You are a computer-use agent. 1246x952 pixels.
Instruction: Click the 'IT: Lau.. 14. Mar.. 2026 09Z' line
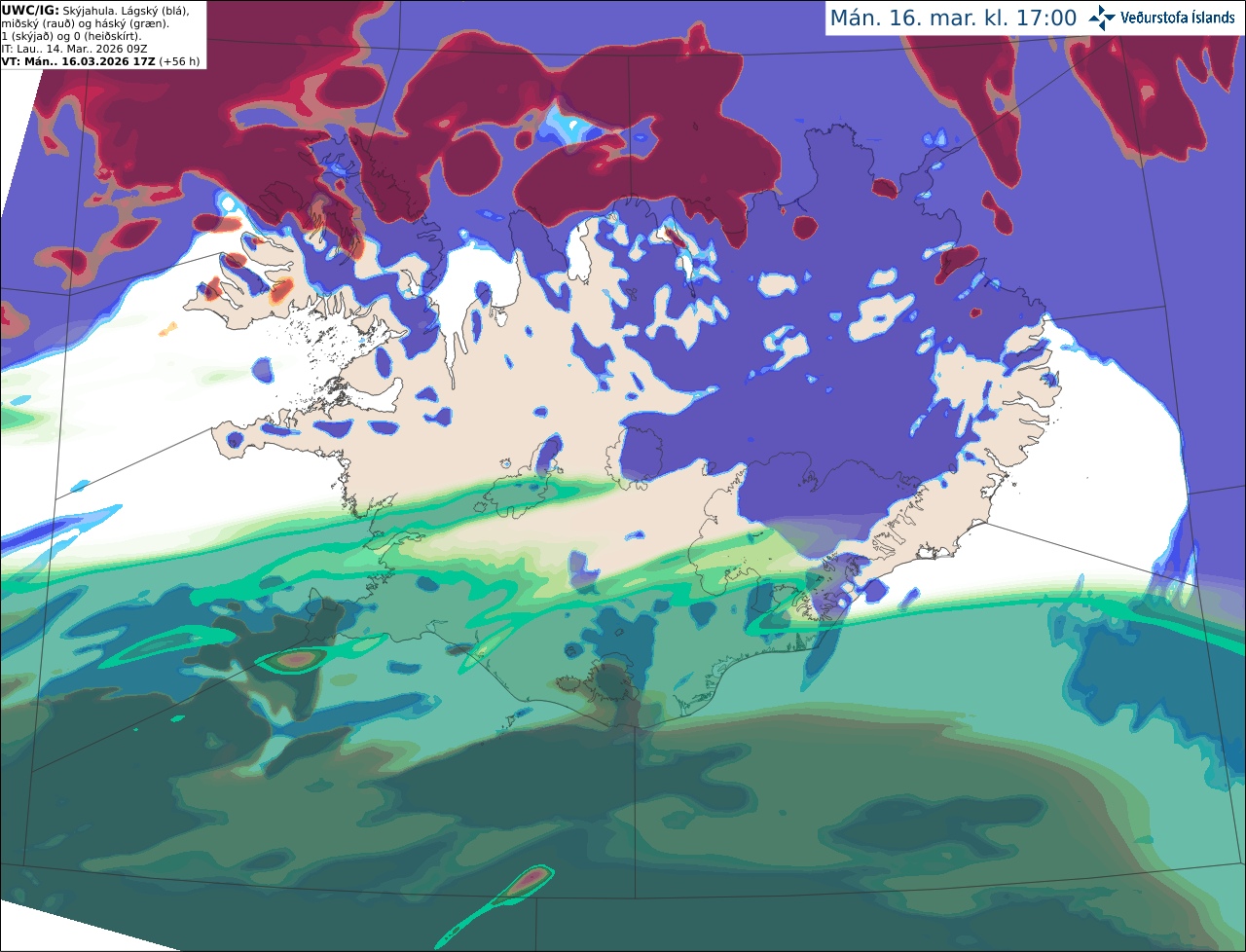click(x=74, y=49)
